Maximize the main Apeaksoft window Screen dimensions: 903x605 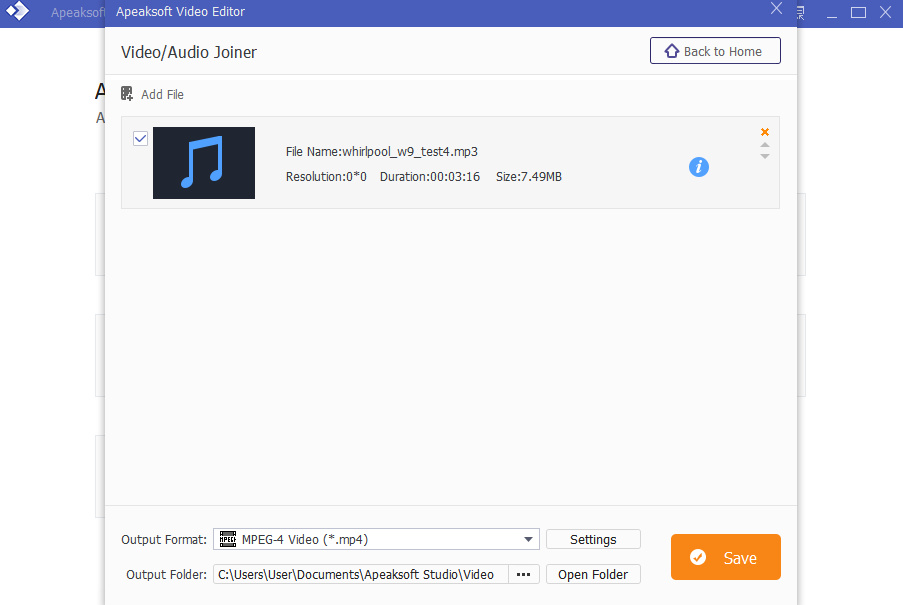coord(858,12)
